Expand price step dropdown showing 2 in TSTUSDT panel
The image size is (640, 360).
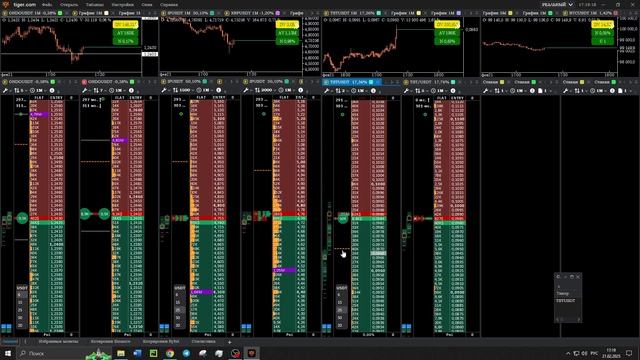(341, 91)
